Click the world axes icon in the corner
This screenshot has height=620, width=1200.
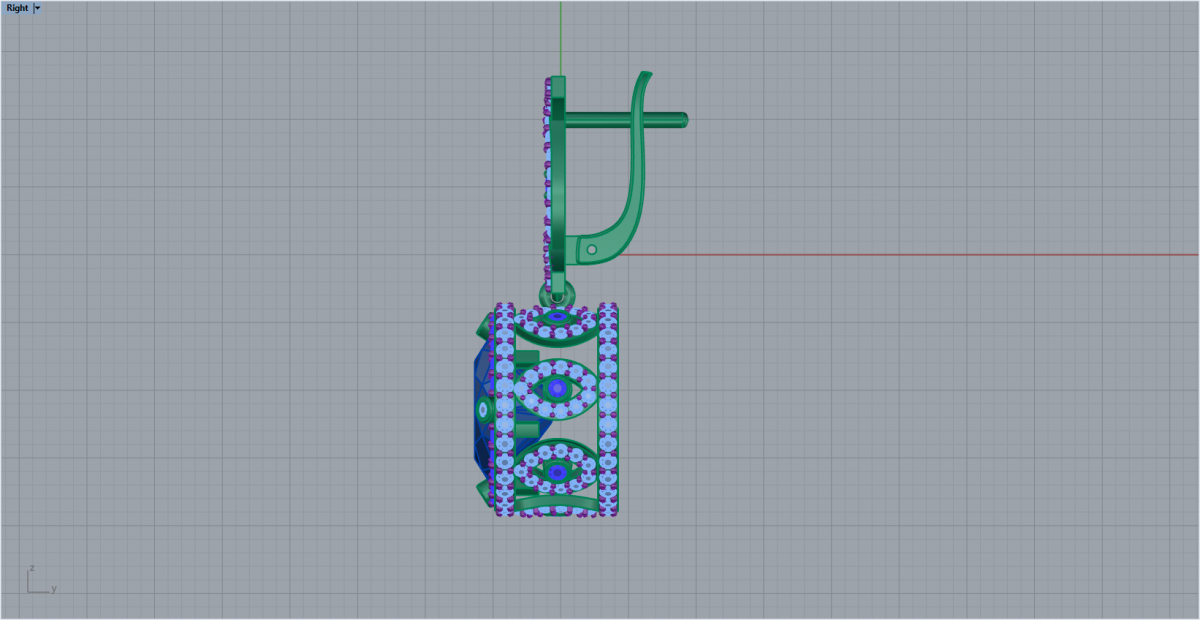tap(38, 581)
